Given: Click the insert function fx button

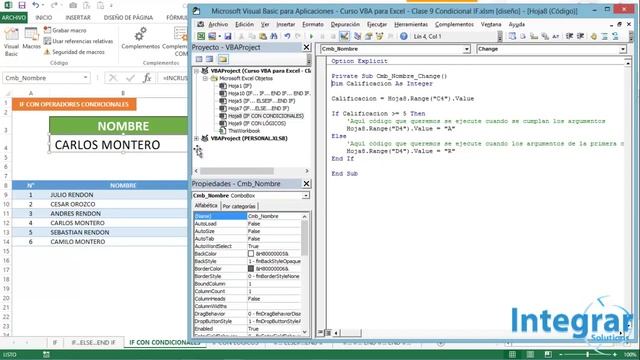Looking at the screenshot, I should pos(147,78).
